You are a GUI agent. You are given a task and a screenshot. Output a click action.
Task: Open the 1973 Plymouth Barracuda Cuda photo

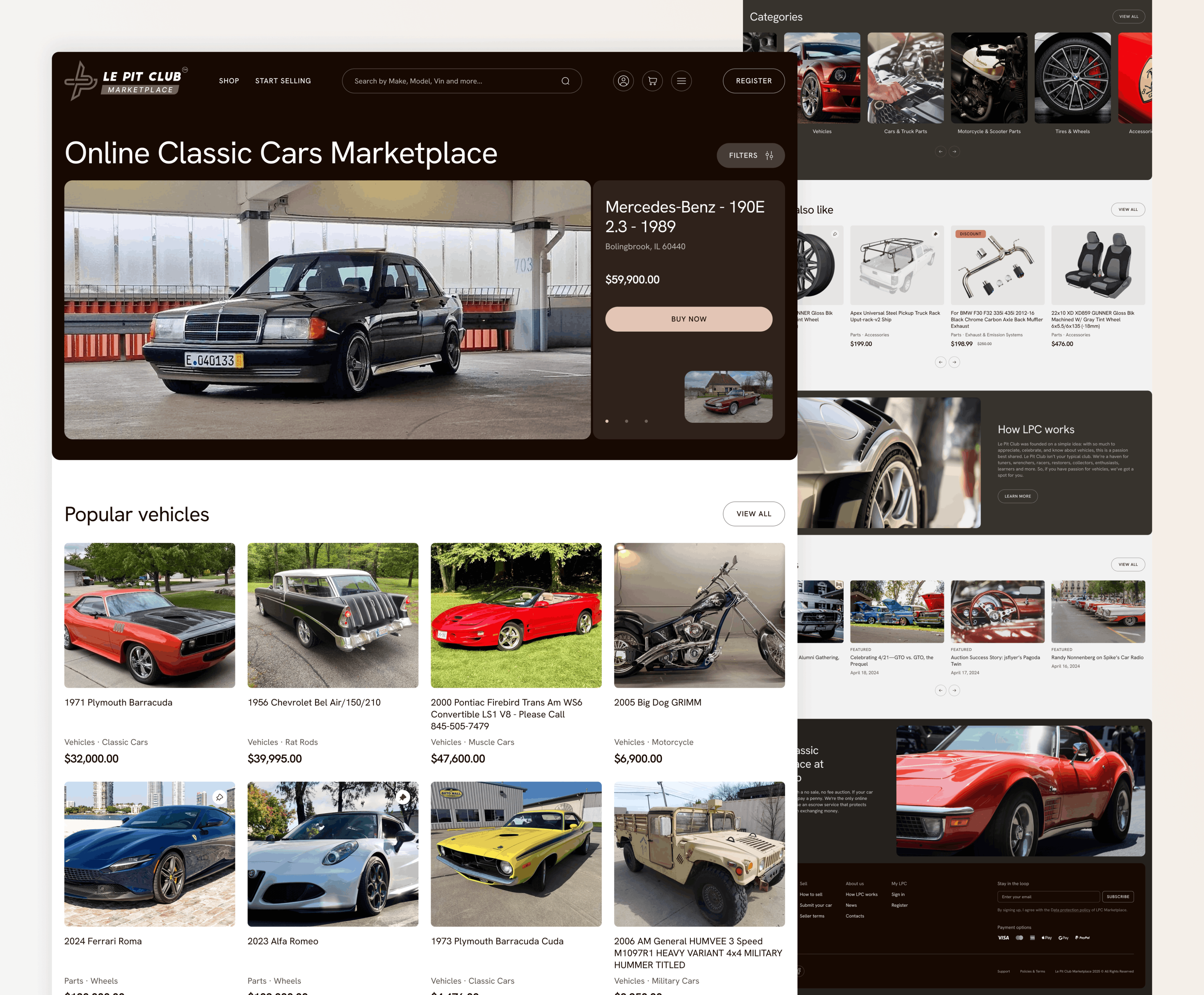pos(516,854)
